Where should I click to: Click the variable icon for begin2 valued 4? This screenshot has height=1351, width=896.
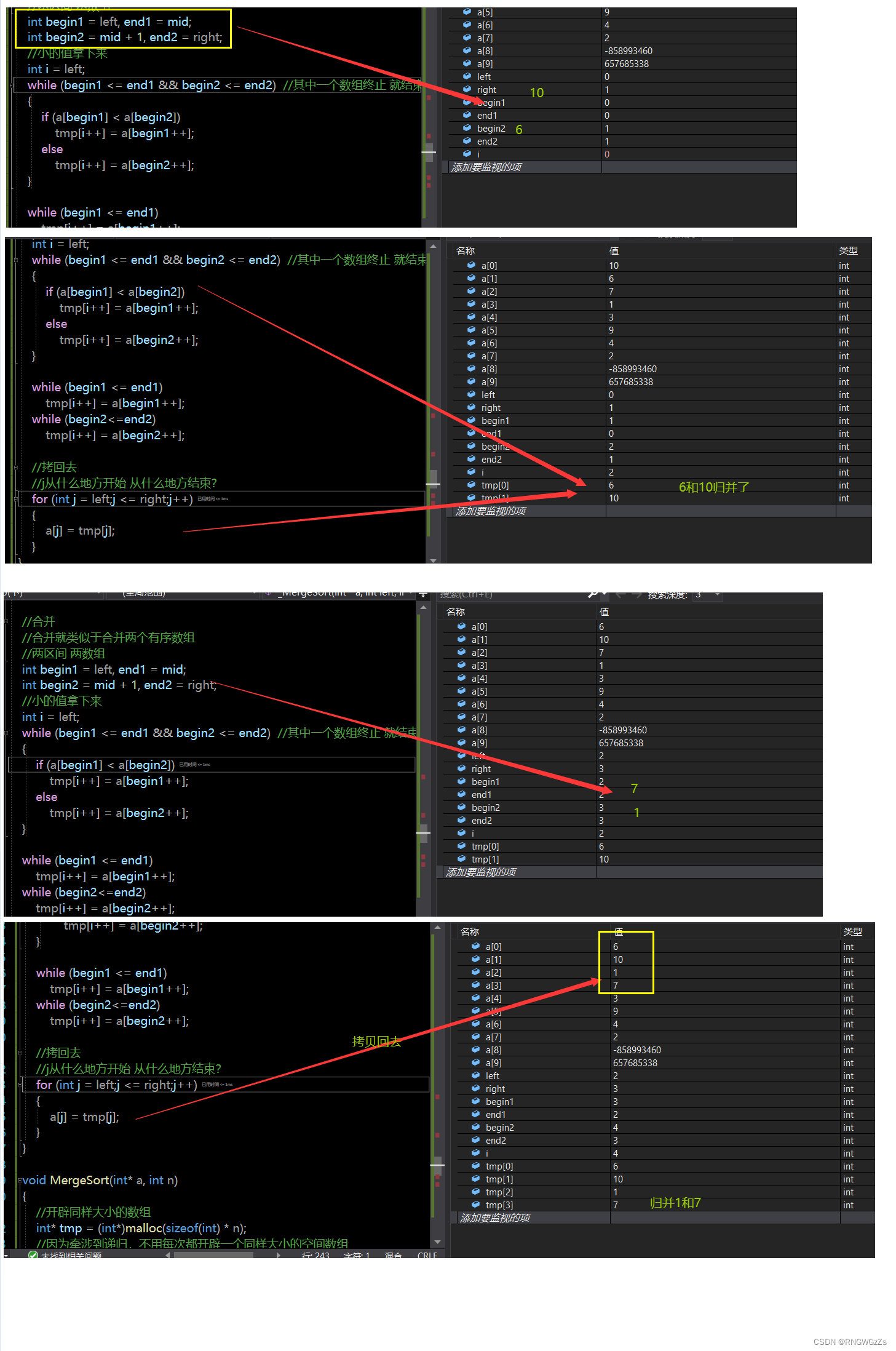pos(475,1126)
